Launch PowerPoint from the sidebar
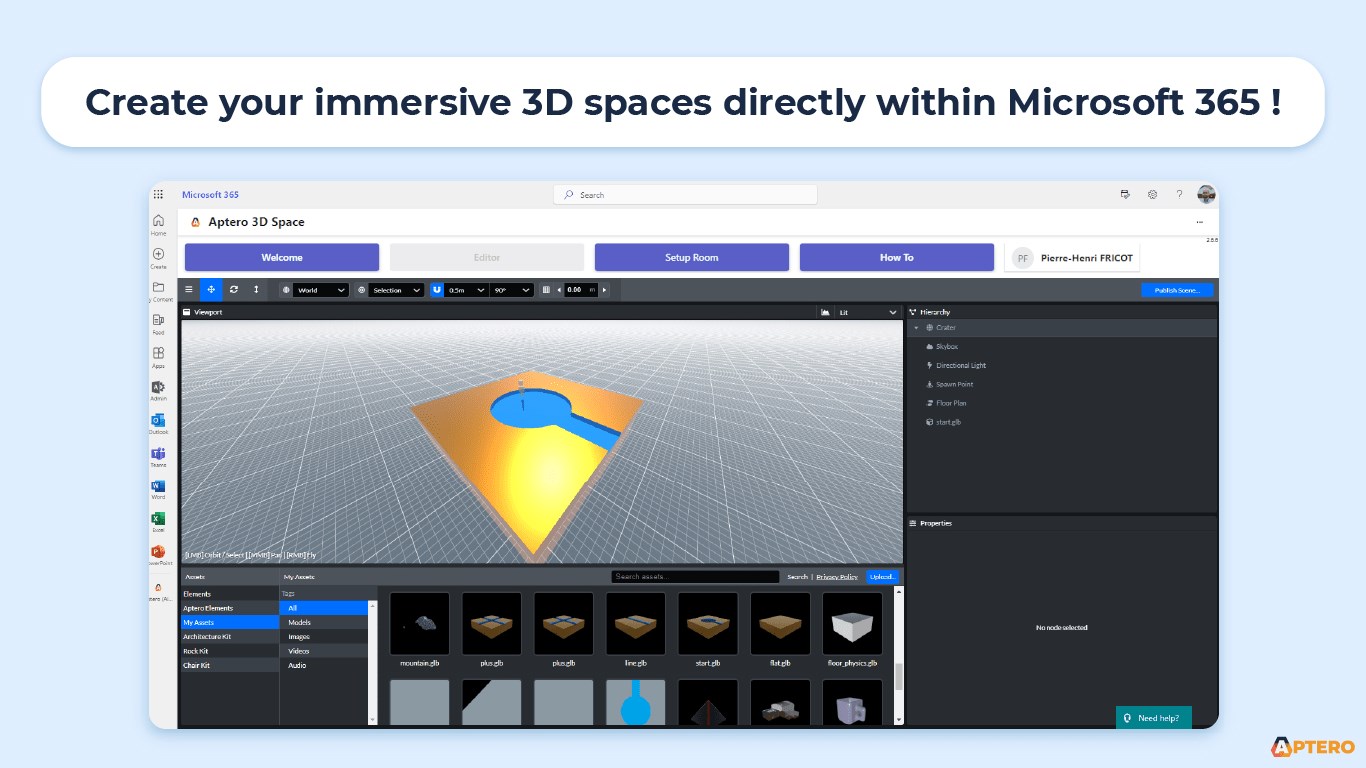This screenshot has height=768, width=1366. (x=158, y=555)
